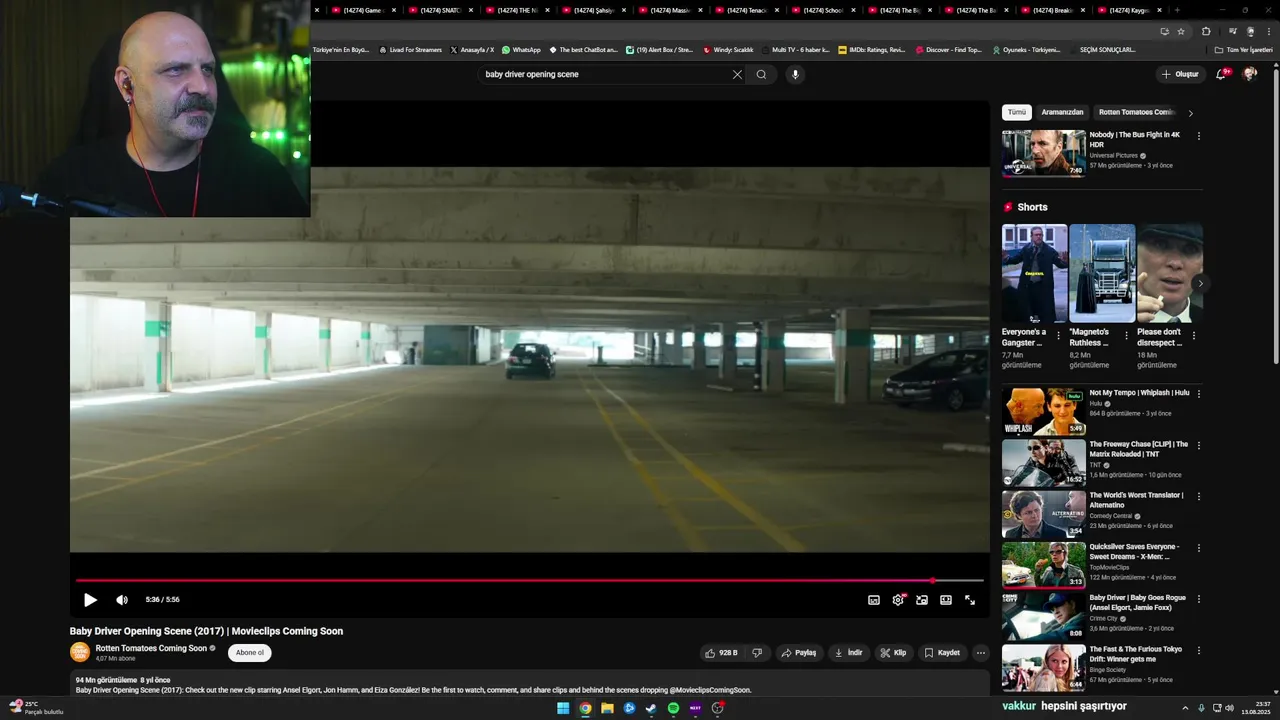Open World's Worst Translator video
Image resolution: width=1280 pixels, height=720 pixels.
[x=1044, y=514]
